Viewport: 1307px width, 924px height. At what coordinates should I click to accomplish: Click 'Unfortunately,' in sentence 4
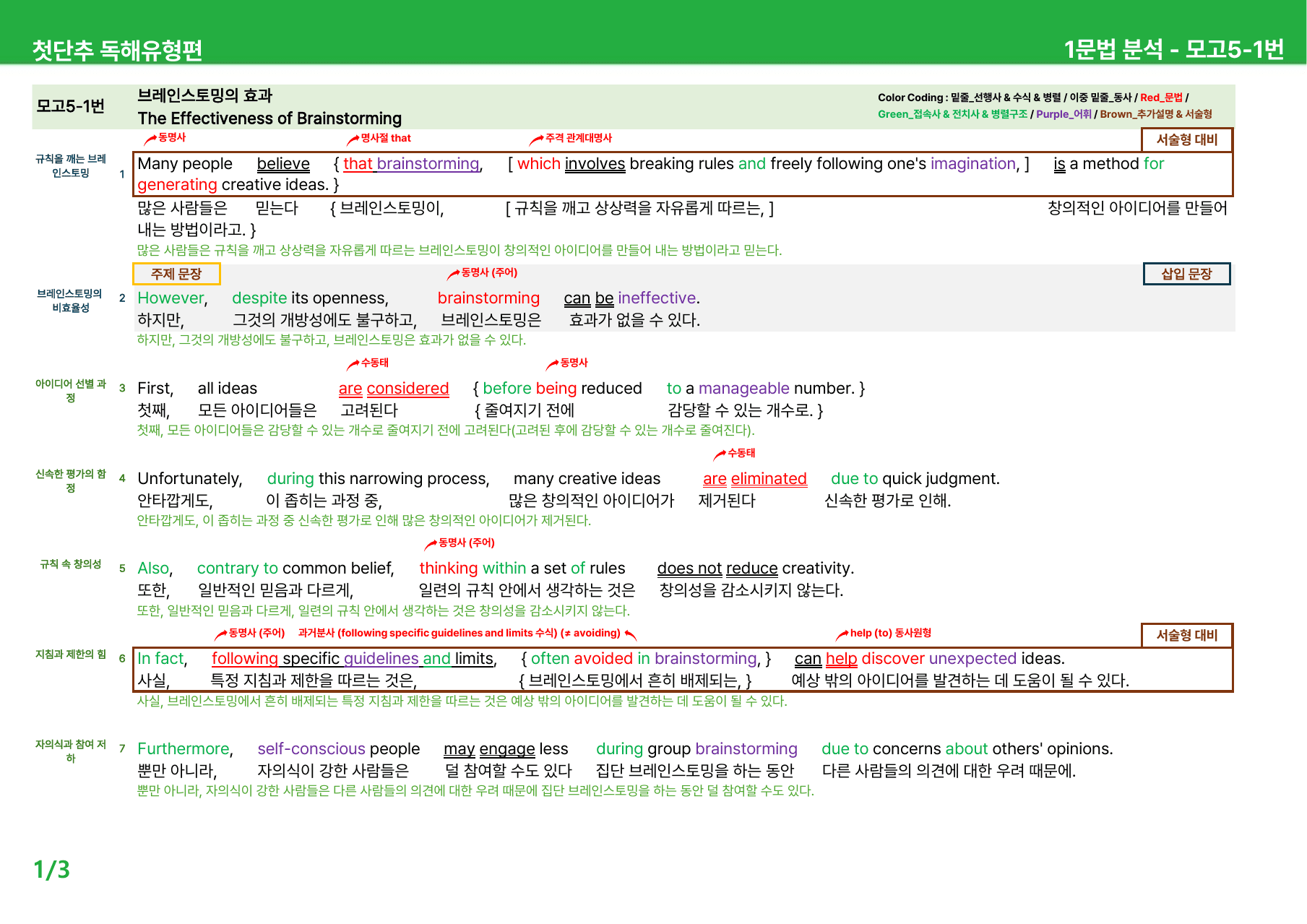pos(190,479)
